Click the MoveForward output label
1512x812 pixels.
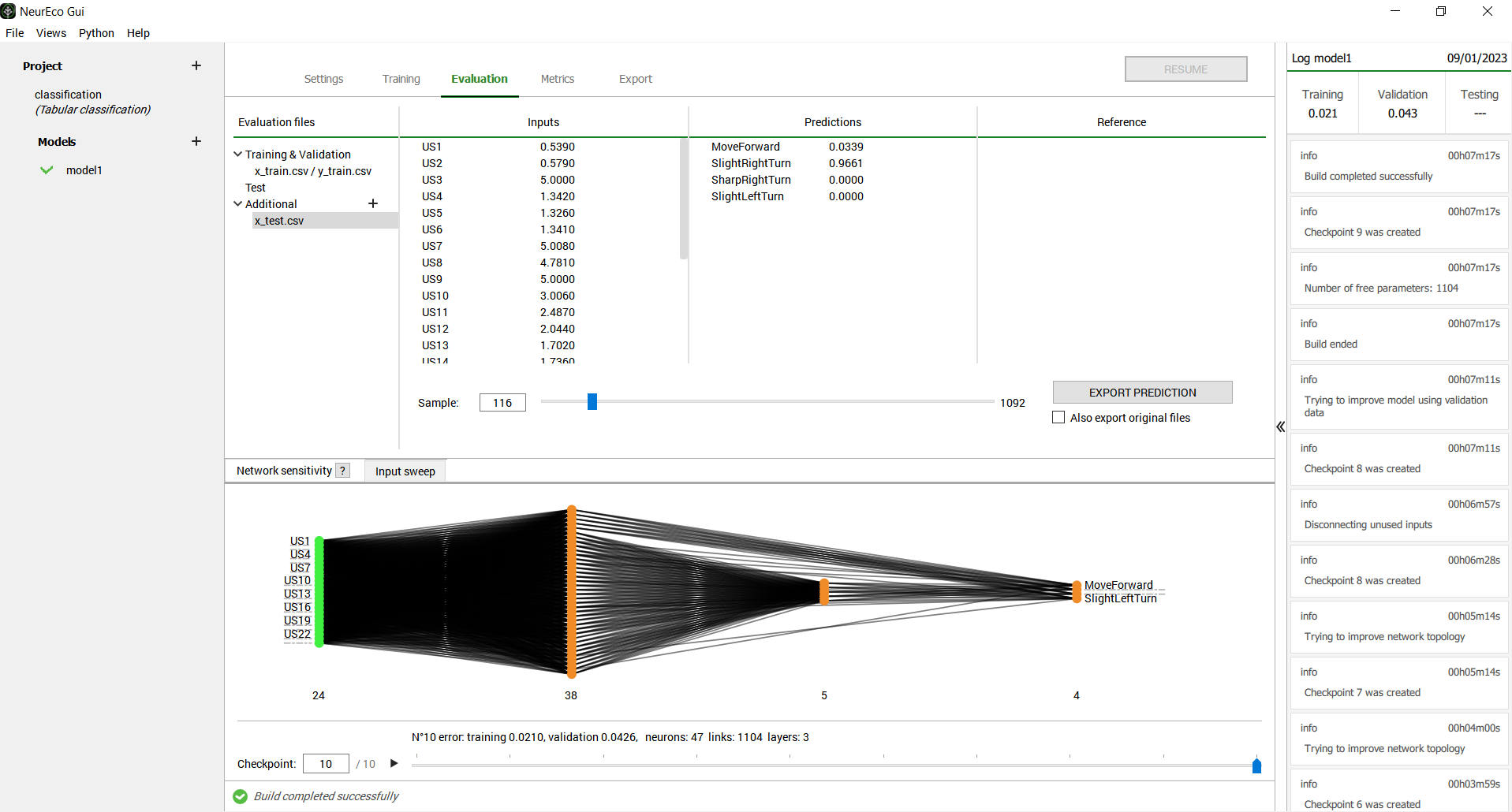(x=1118, y=585)
